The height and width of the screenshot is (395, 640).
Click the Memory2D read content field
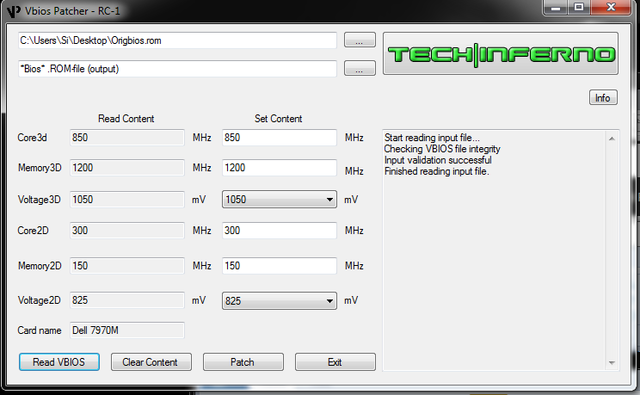pyautogui.click(x=127, y=266)
